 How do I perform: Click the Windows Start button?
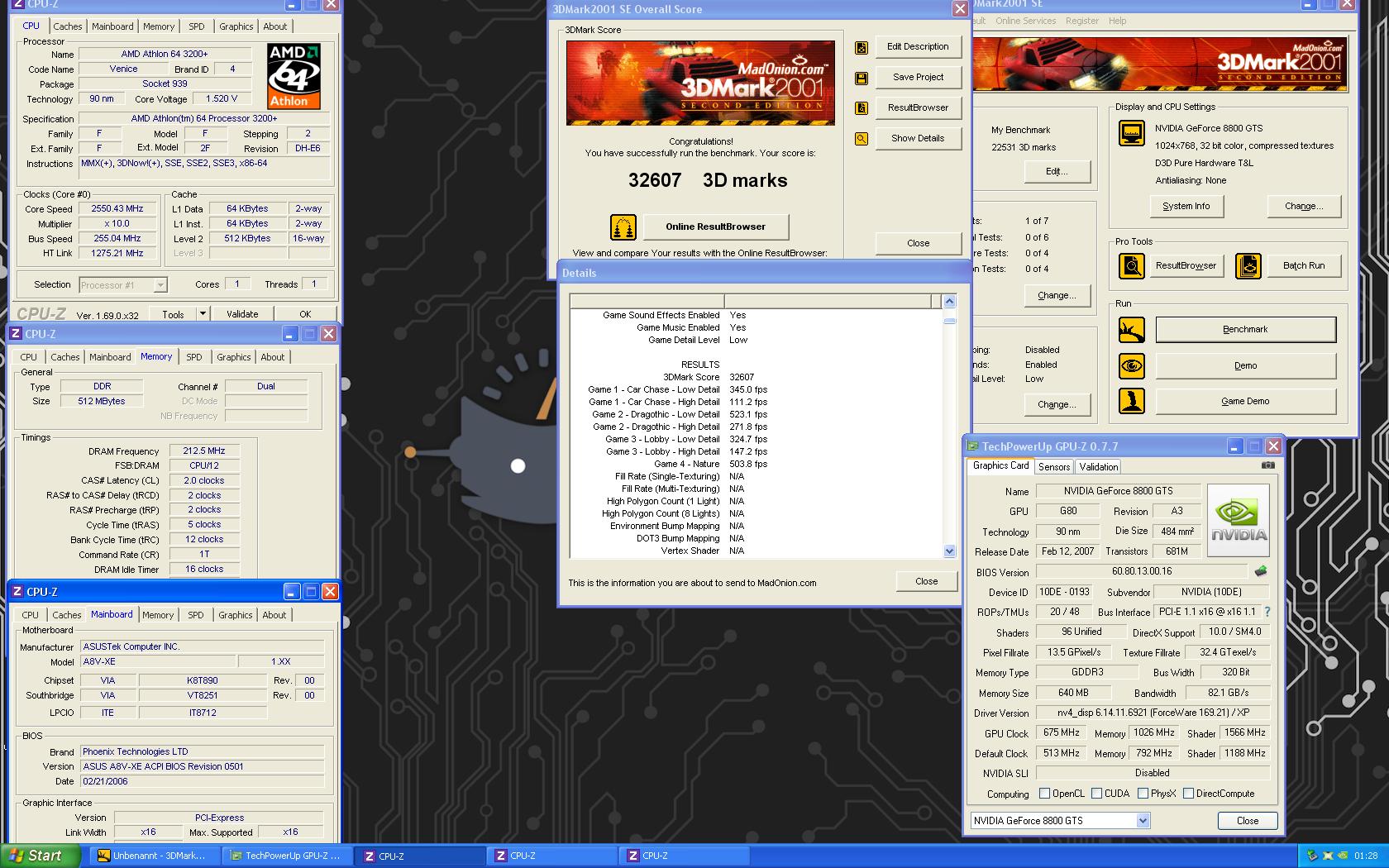[x=40, y=856]
